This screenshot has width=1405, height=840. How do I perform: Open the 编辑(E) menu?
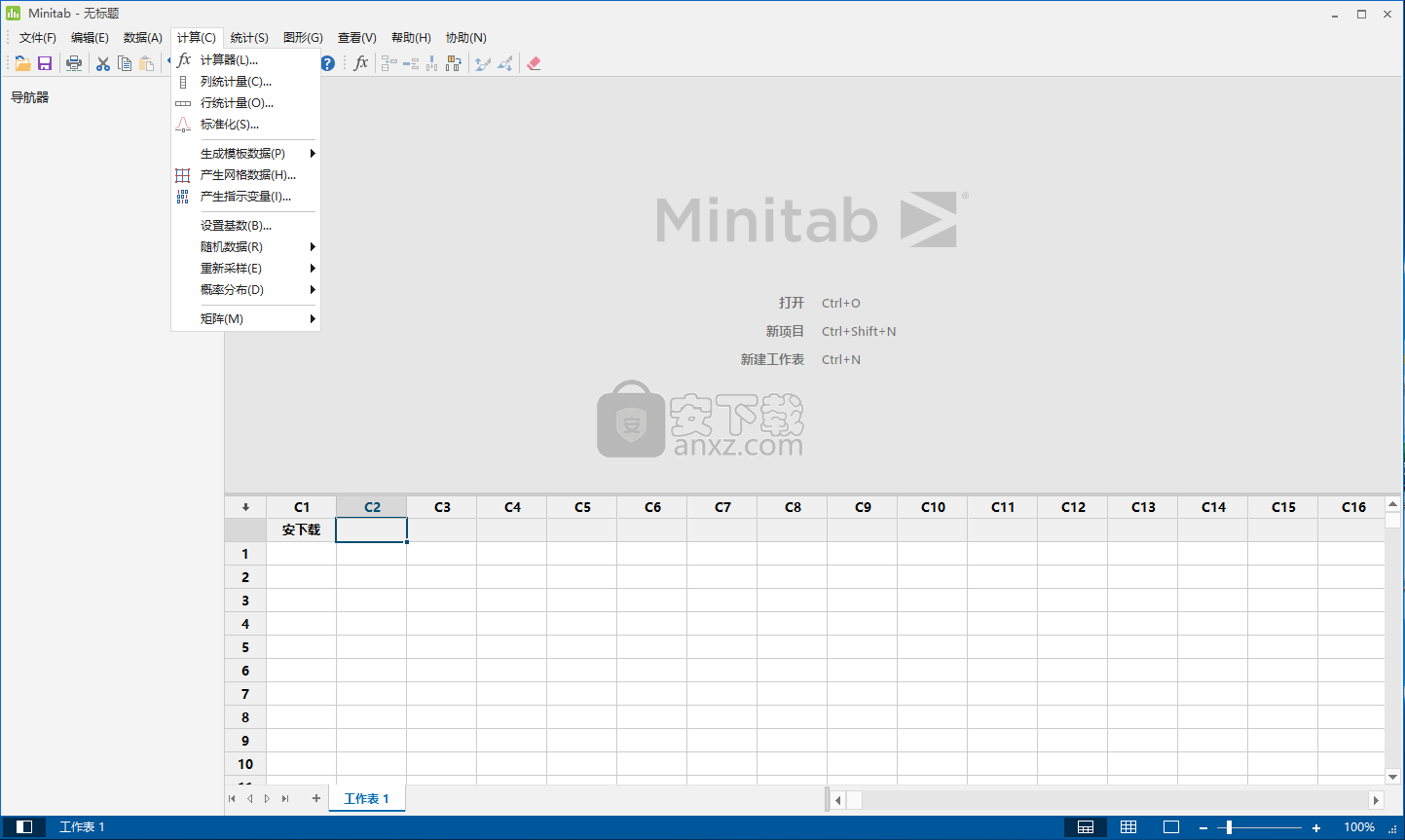(x=90, y=38)
